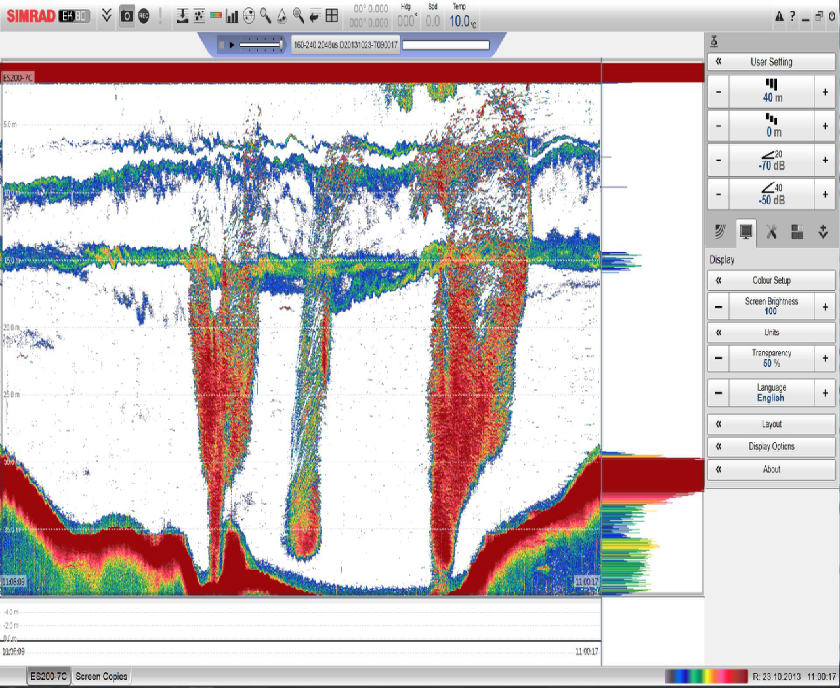Expand the User Setting menu
Viewport: 840px width, 688px height.
coord(770,62)
